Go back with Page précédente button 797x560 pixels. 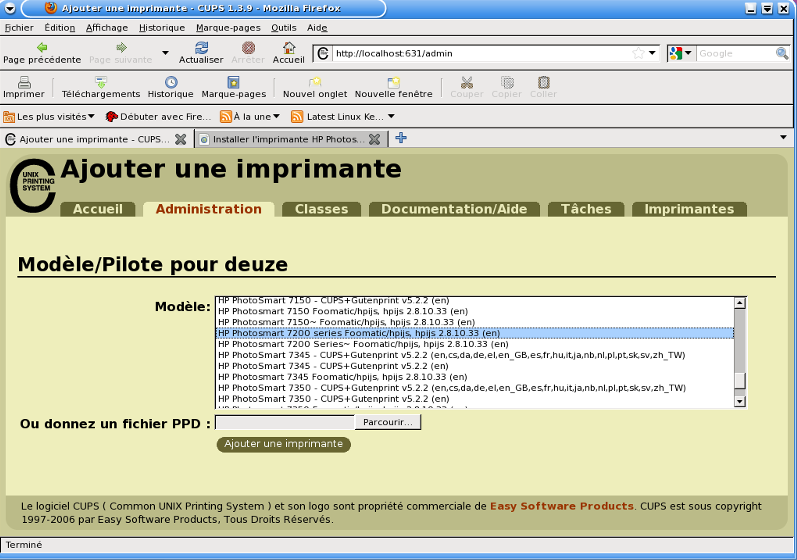42,52
